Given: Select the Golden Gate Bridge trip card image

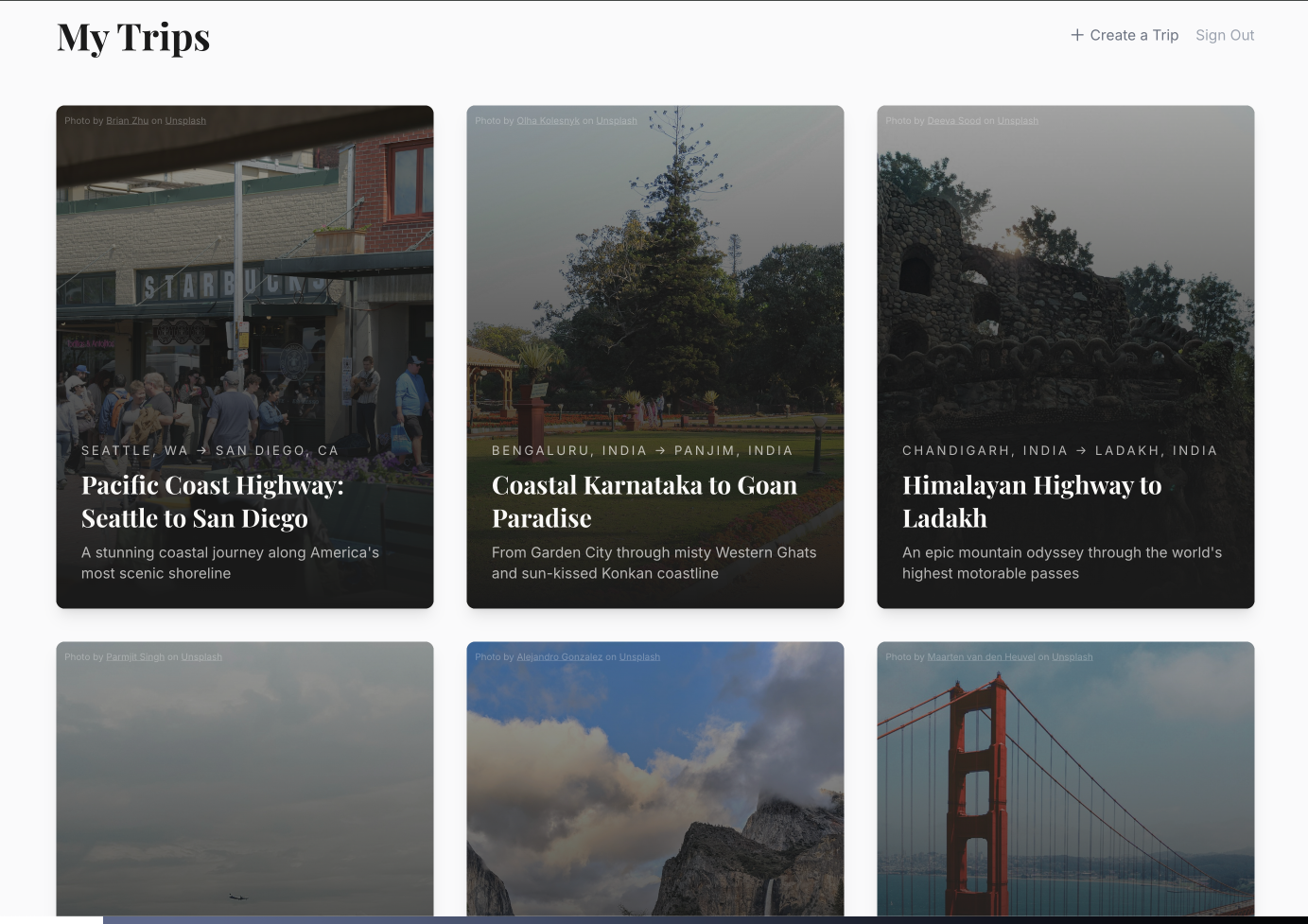Looking at the screenshot, I should 1065,785.
